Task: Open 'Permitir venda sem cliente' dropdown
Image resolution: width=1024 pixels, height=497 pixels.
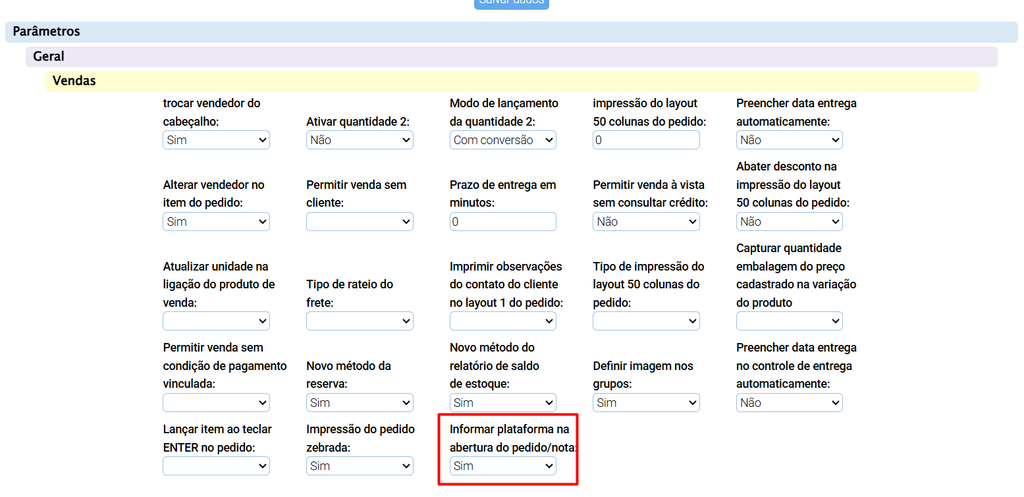Action: click(360, 221)
